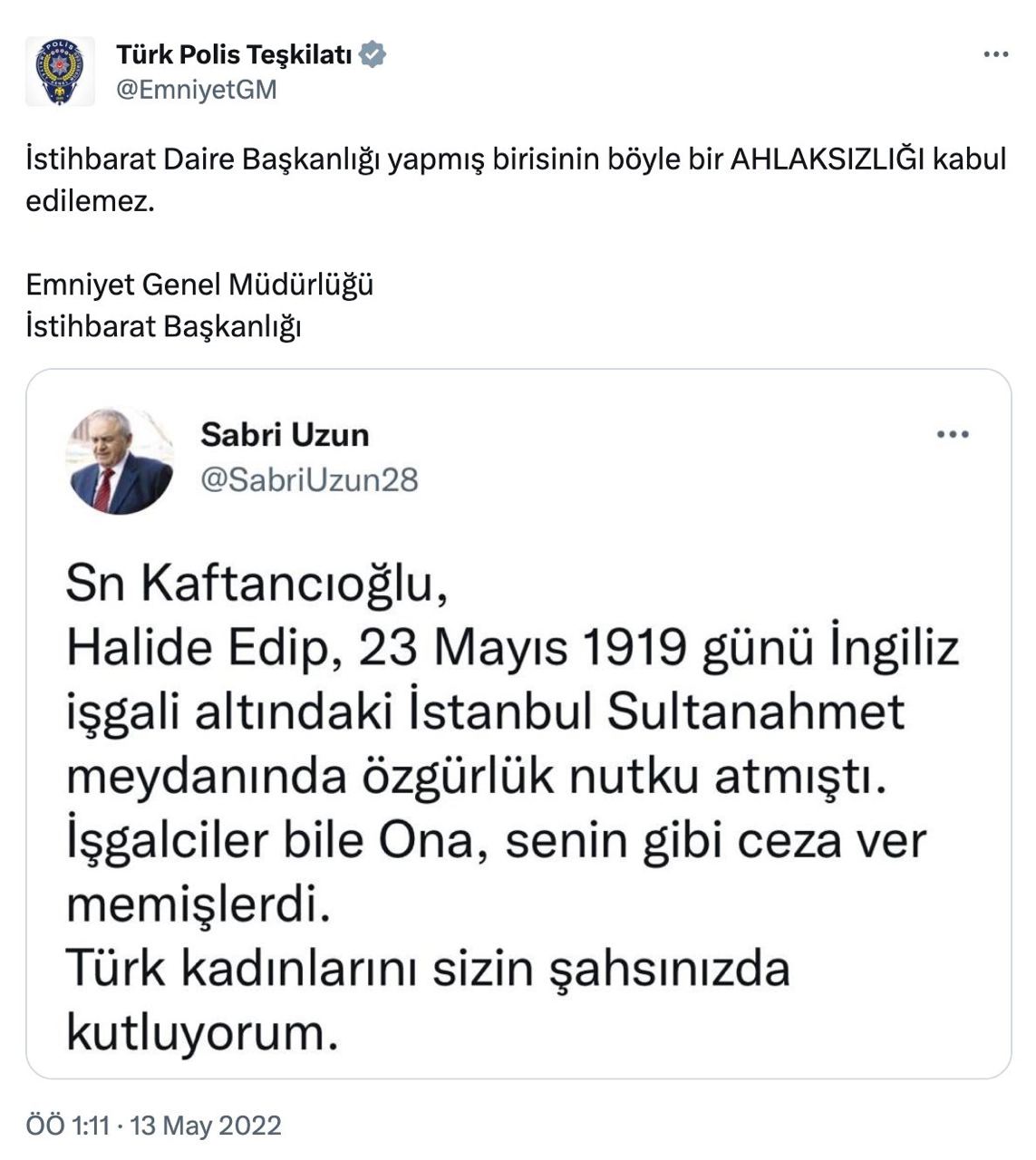Visit the @SabriUzun28 handle
1036x1160 pixels.
point(309,479)
